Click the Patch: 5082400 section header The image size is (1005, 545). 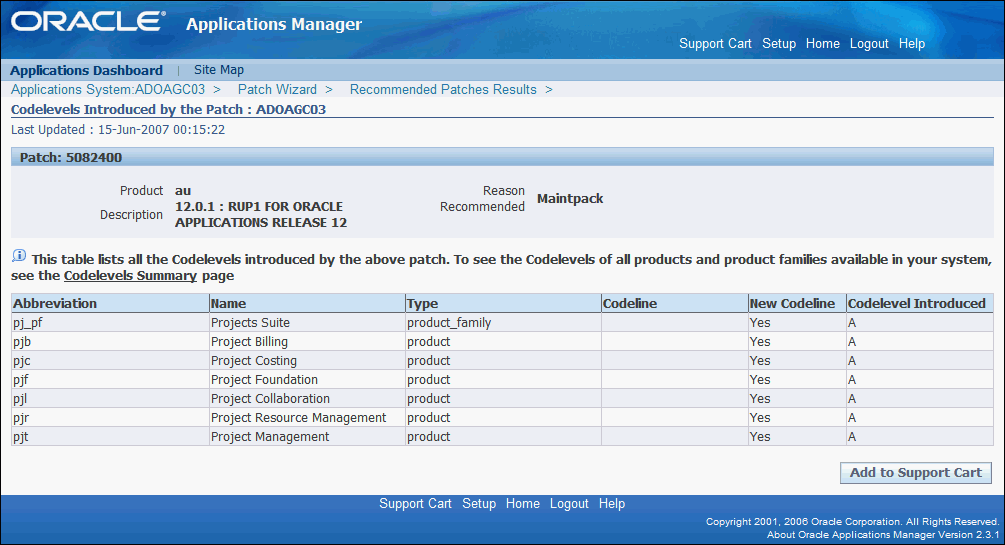[502, 157]
